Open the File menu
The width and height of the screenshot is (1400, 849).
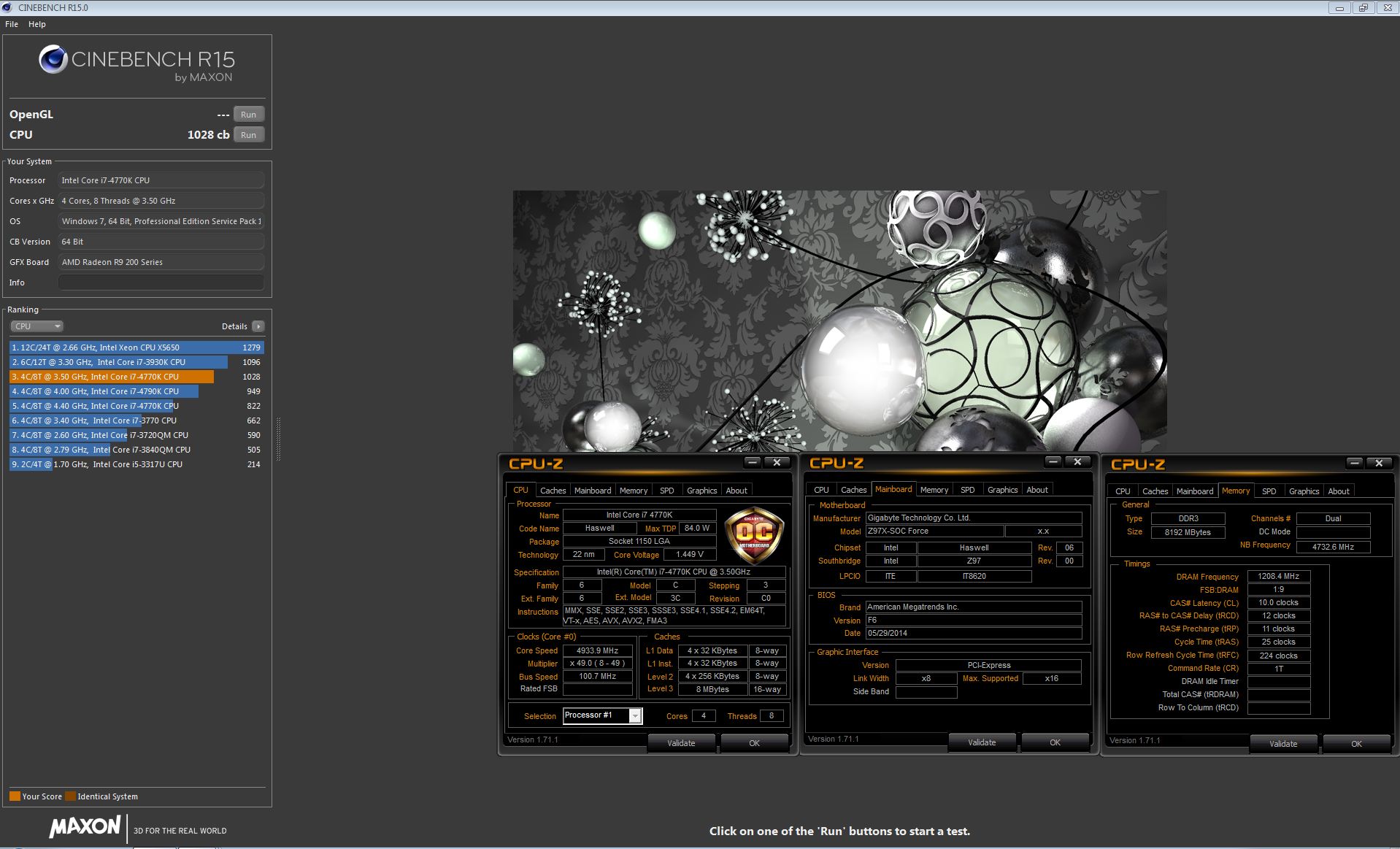tap(12, 24)
